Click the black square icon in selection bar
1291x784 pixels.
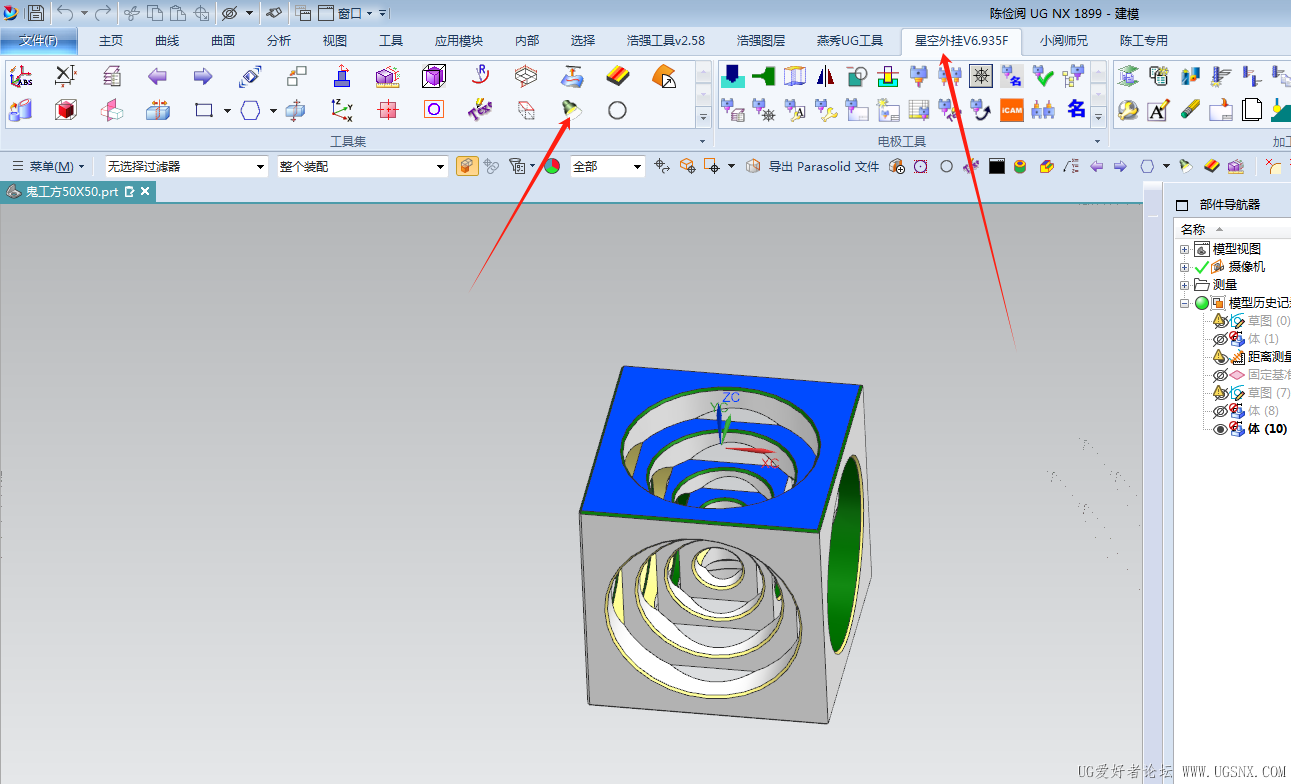point(996,166)
